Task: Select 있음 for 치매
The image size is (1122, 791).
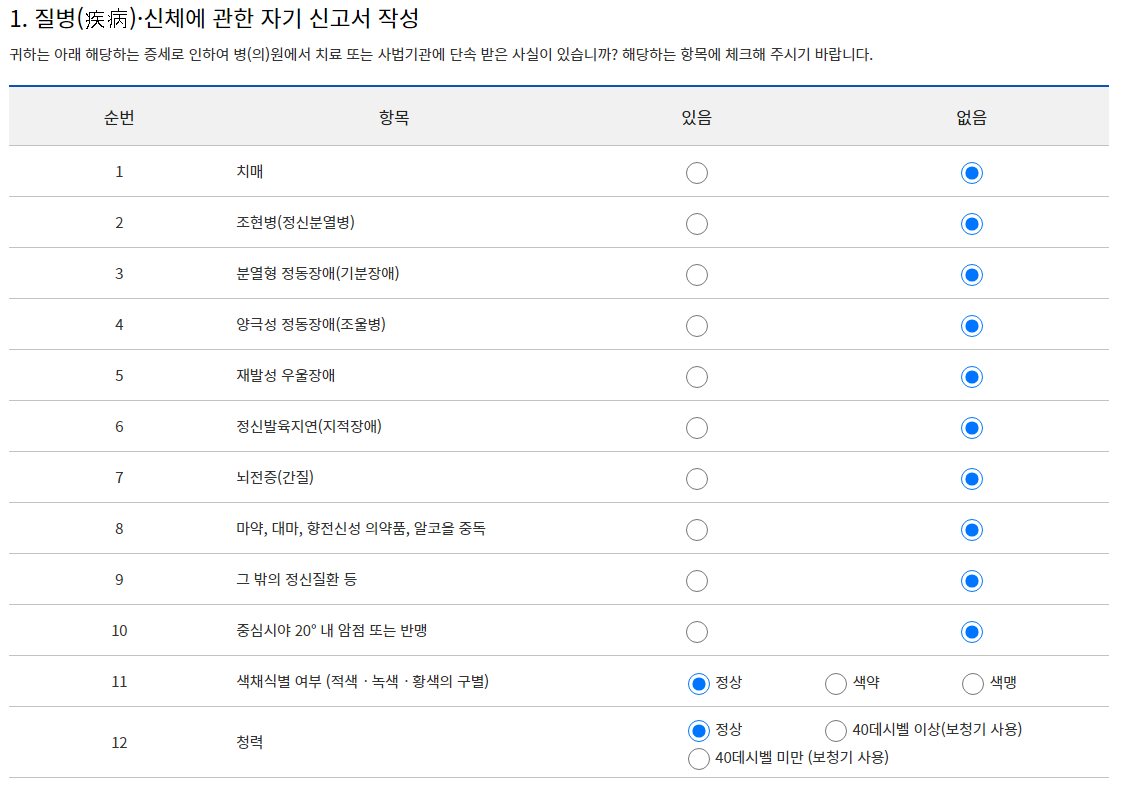Action: tap(696, 173)
